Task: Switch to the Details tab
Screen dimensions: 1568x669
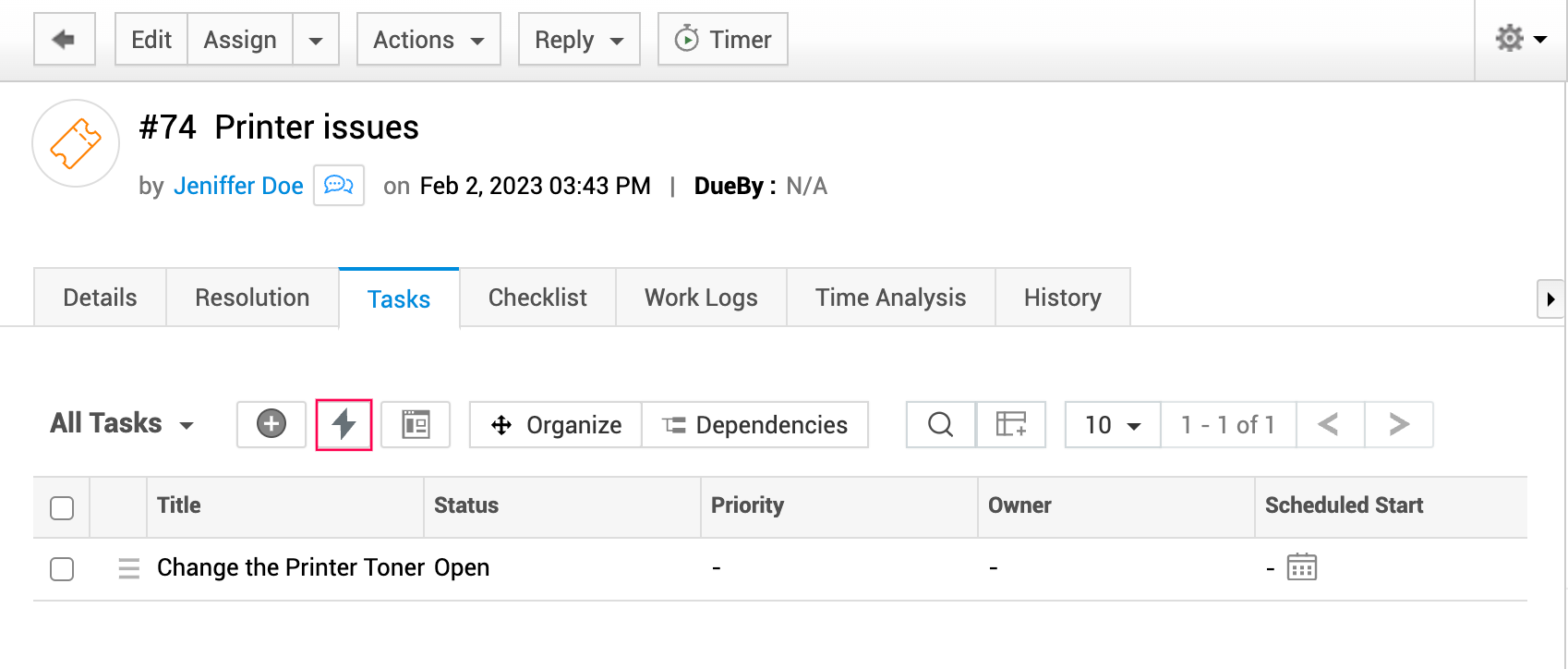Action: click(x=100, y=298)
